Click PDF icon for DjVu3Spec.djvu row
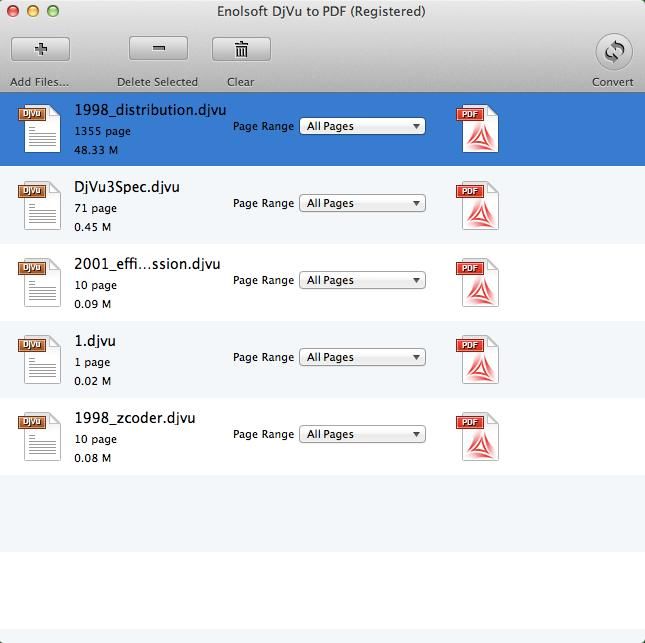Viewport: 645px width, 643px height. [479, 206]
